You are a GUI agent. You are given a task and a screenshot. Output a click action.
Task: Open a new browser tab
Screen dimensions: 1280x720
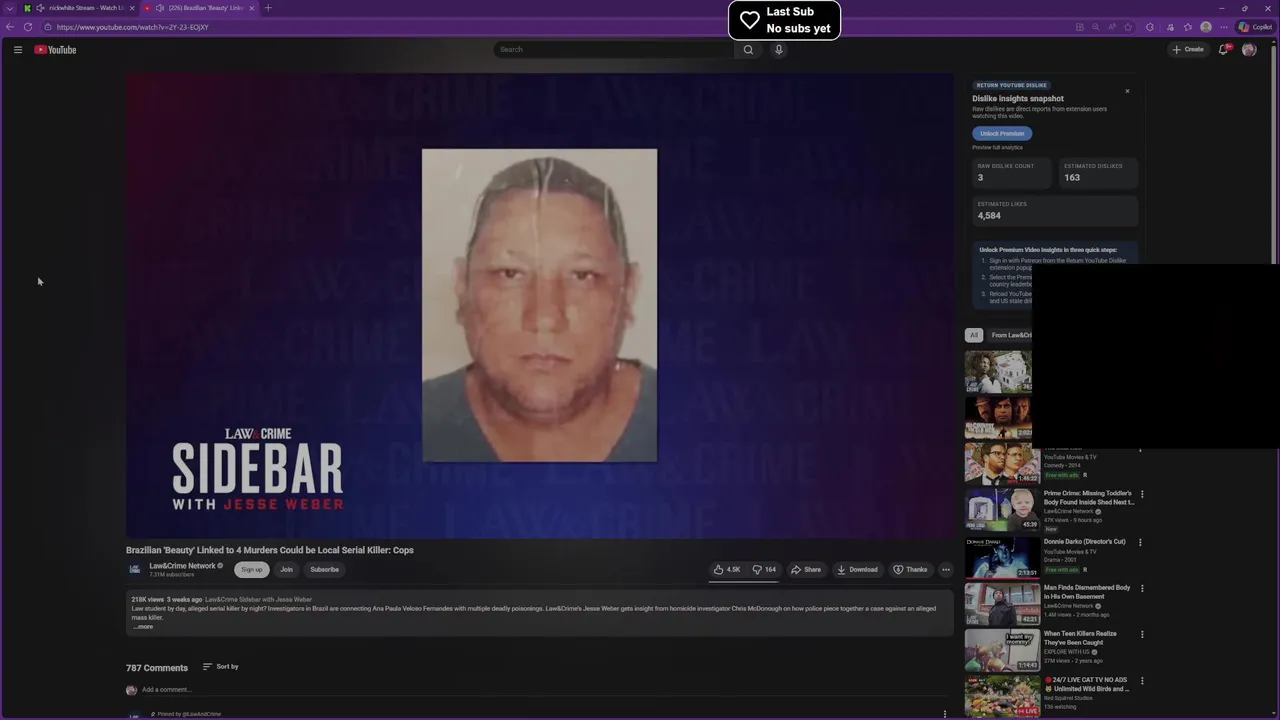[x=268, y=8]
